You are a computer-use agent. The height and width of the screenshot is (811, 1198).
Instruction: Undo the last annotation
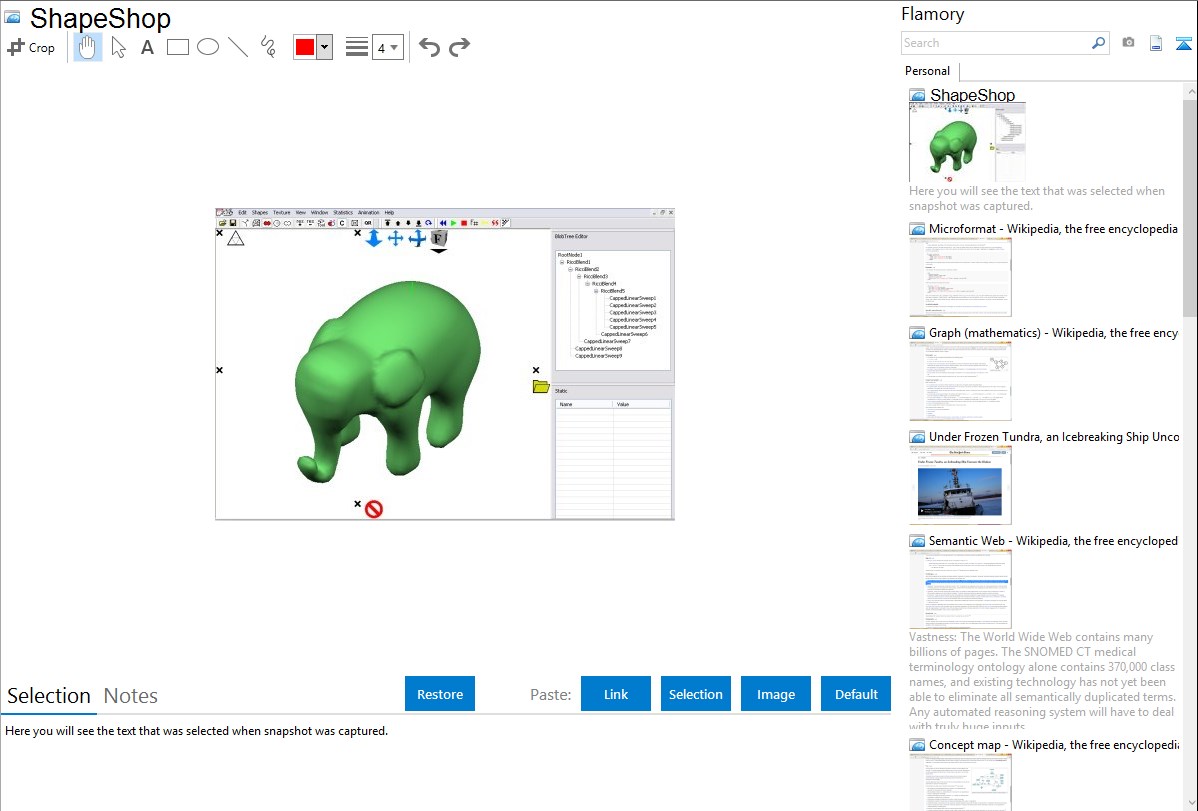coord(429,47)
